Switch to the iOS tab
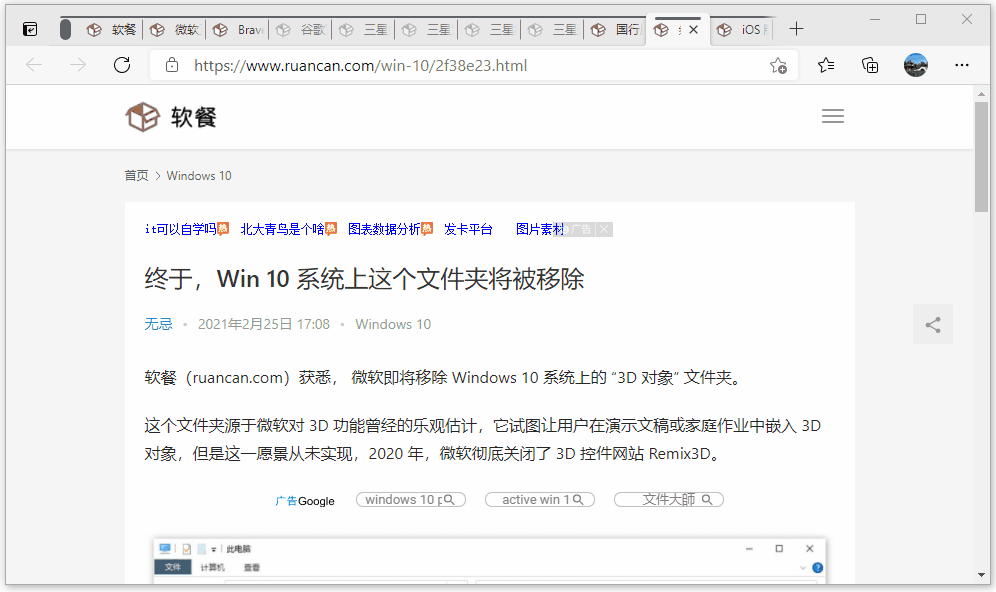 tap(742, 30)
